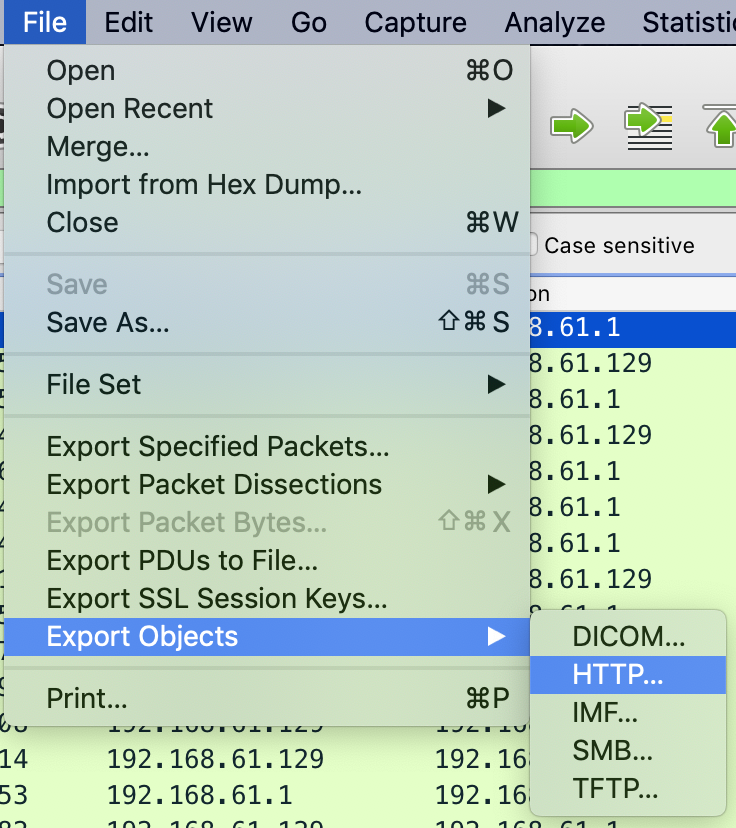Toggle the Case sensitive checkbox

tap(532, 245)
